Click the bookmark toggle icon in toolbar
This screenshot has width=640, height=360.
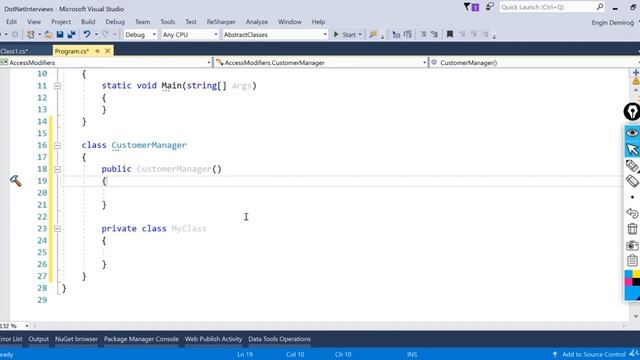(450, 35)
